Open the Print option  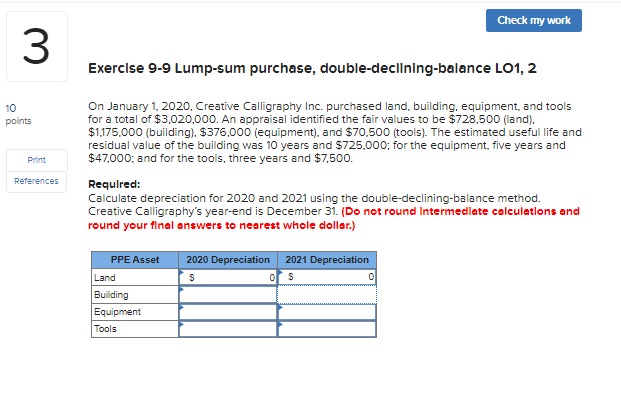36,160
